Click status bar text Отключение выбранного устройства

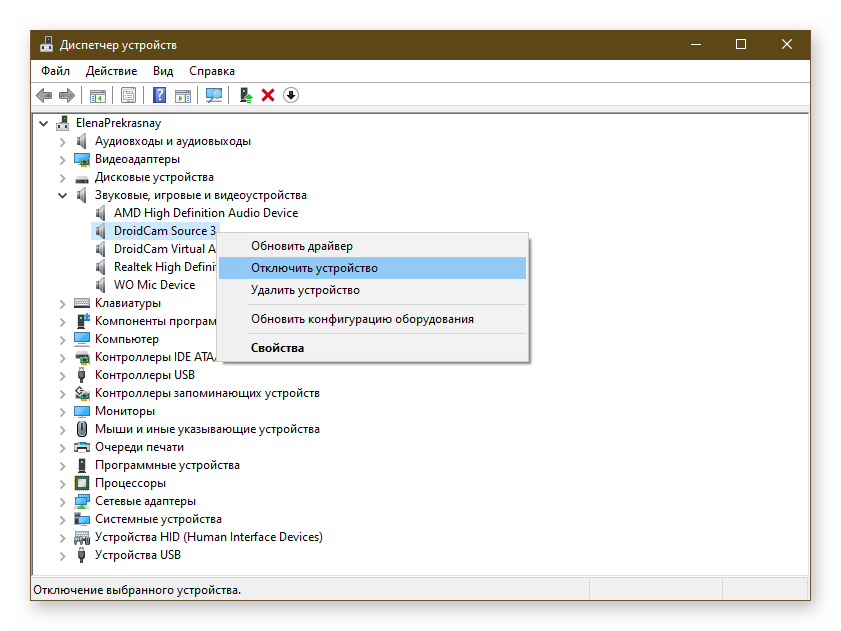coord(137,590)
